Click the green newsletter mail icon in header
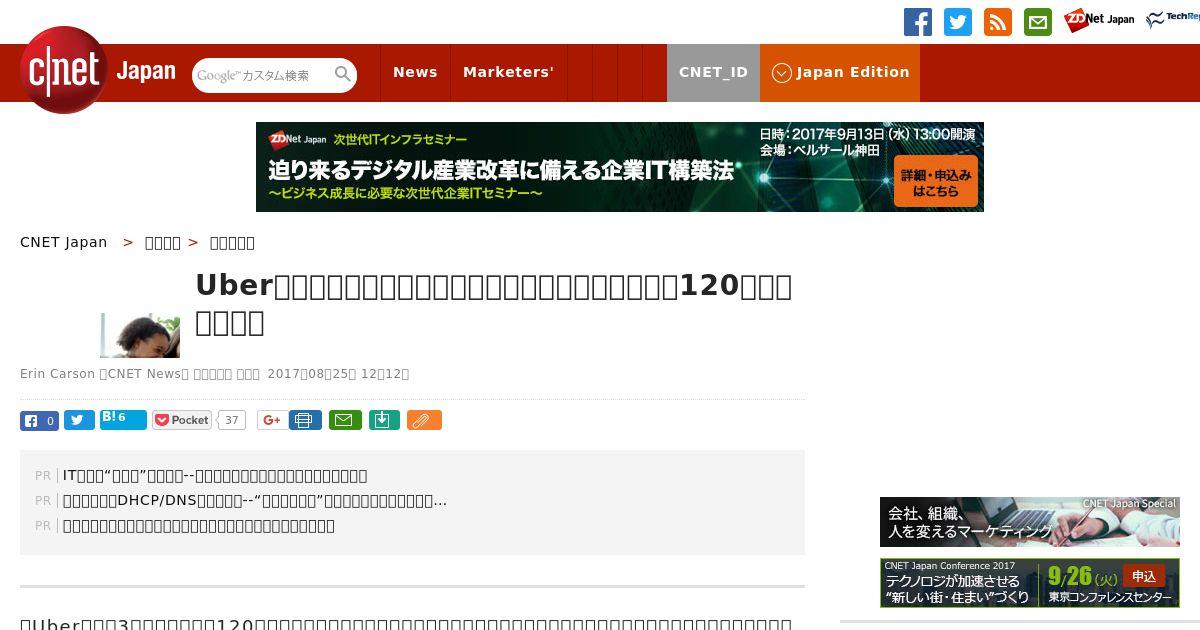The height and width of the screenshot is (630, 1200). [x=1038, y=22]
